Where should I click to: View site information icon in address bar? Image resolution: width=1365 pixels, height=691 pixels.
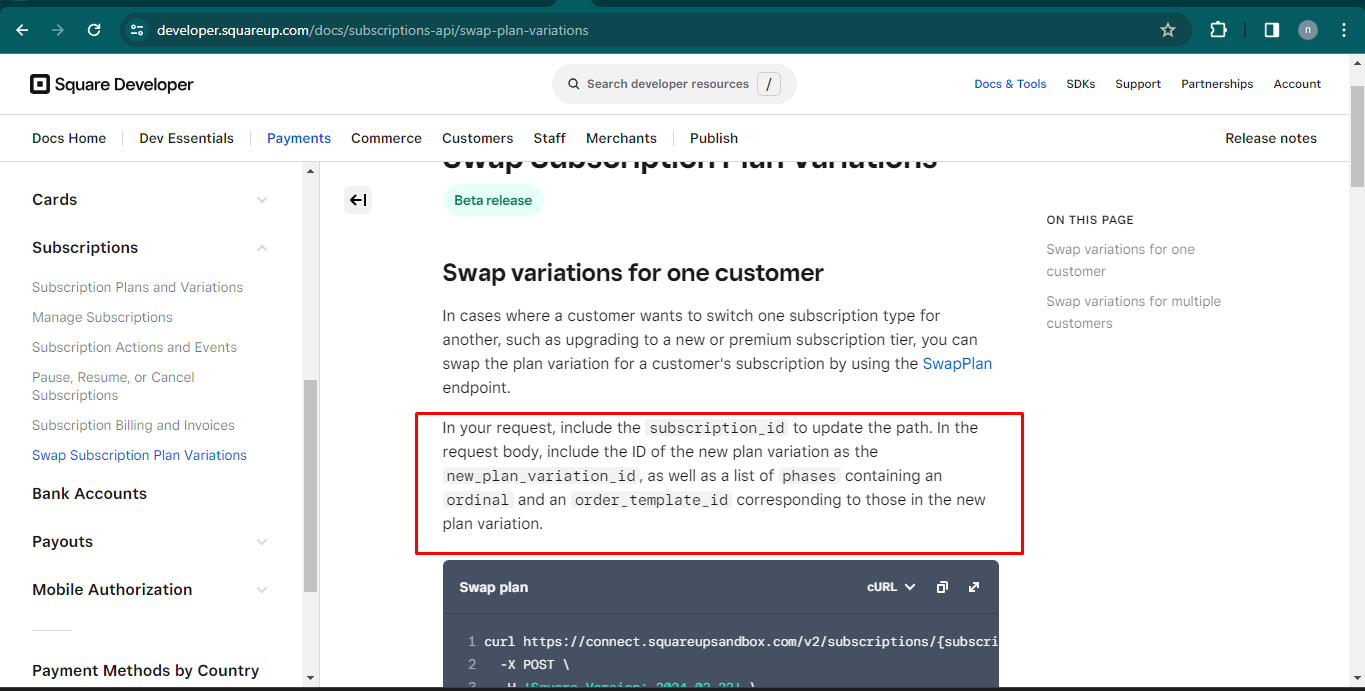[138, 30]
